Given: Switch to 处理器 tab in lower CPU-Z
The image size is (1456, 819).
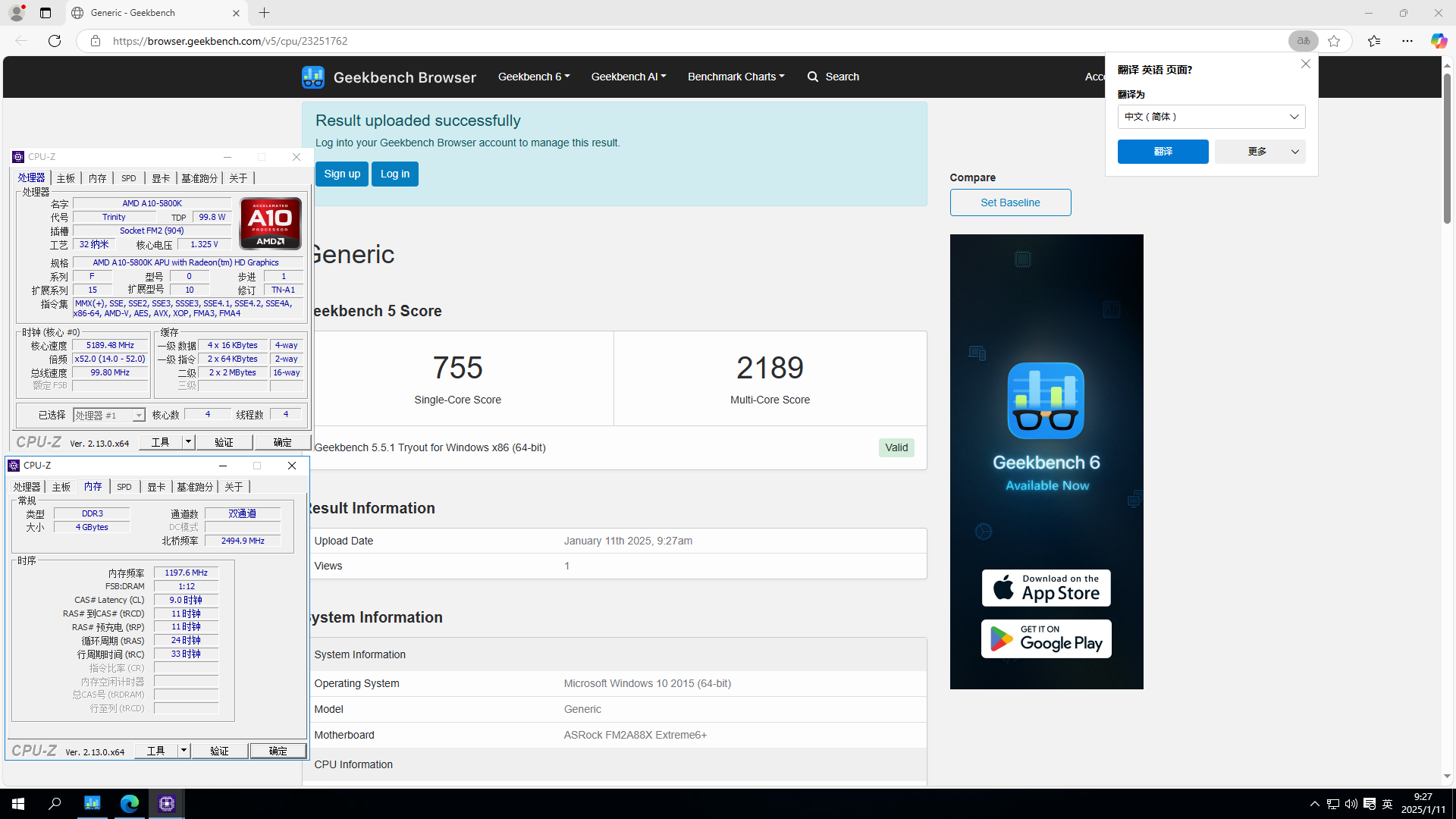Looking at the screenshot, I should [x=27, y=487].
